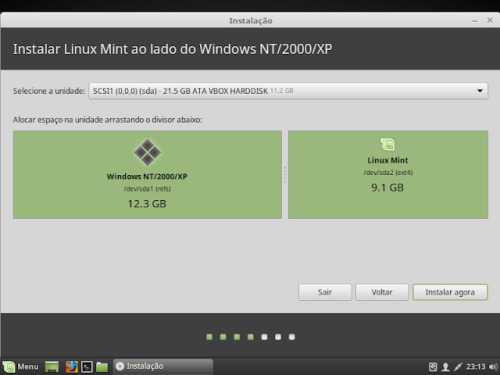
Task: Launch Firefox from the taskbar
Action: pos(72,367)
